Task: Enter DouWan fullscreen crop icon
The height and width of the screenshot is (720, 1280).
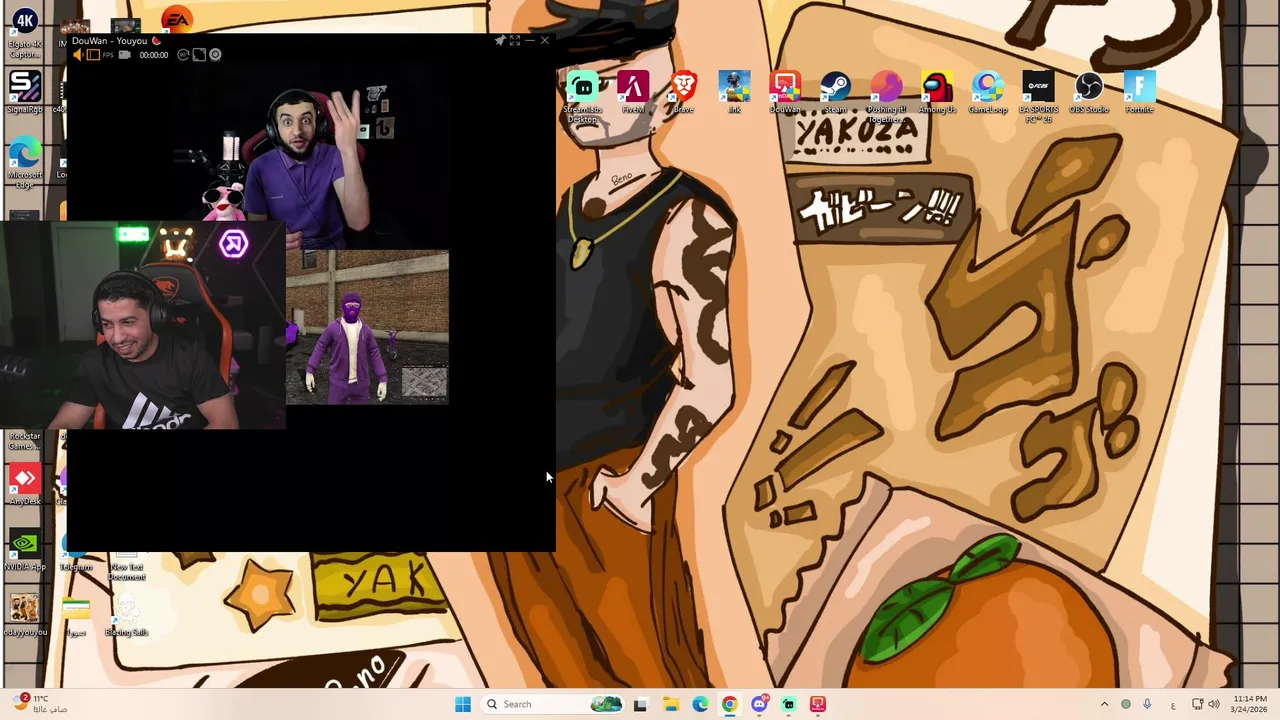Action: tap(199, 55)
